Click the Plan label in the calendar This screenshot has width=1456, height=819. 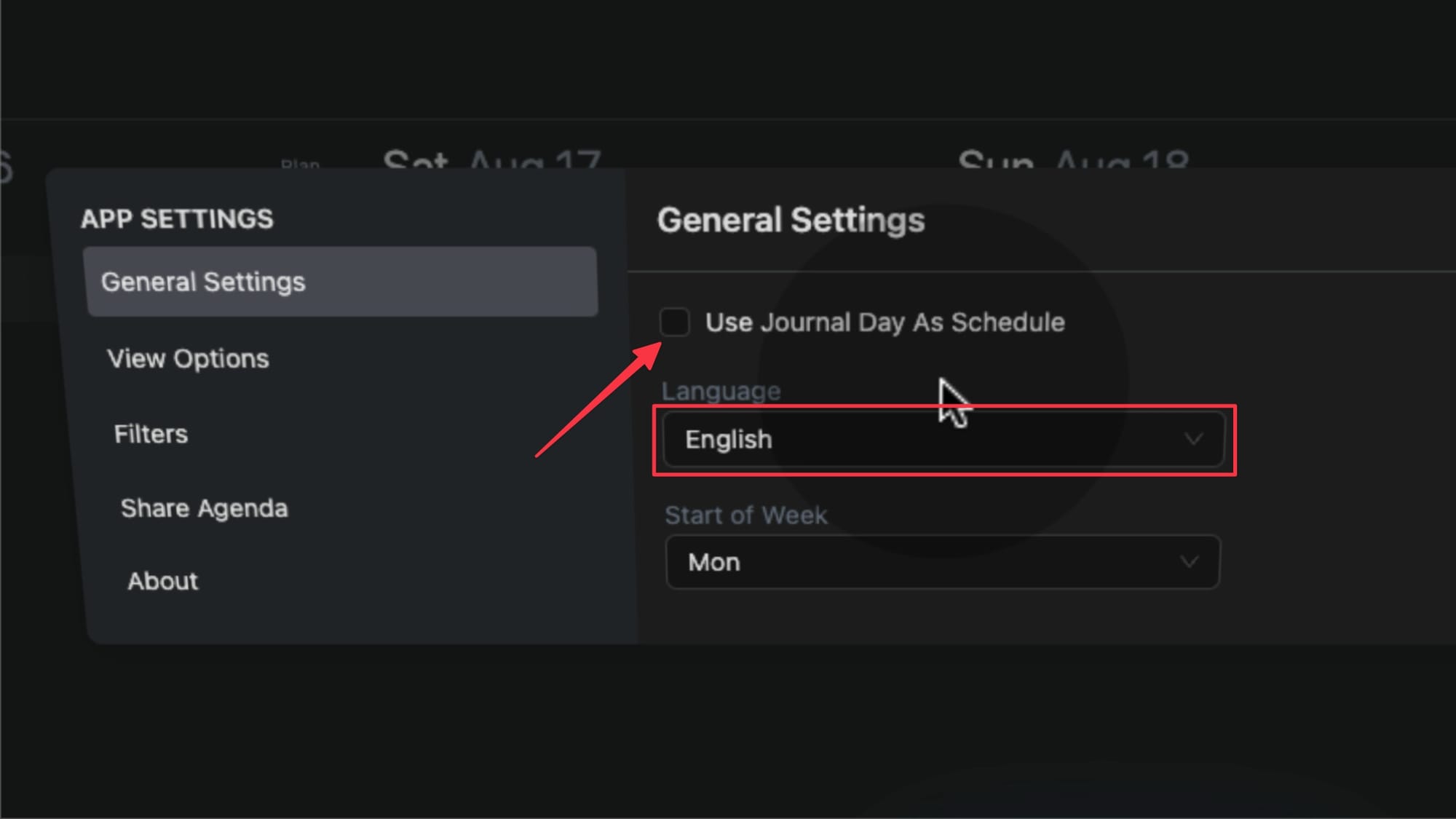point(300,165)
